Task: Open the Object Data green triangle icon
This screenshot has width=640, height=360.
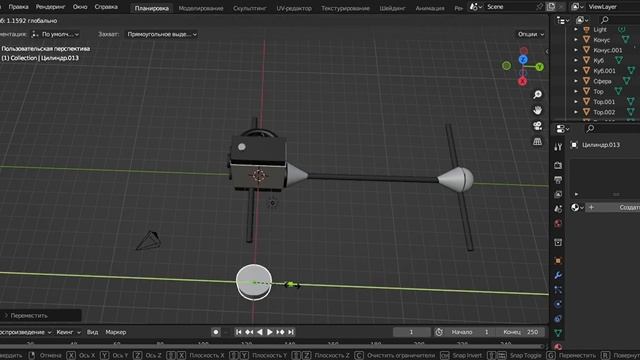Action: (558, 333)
